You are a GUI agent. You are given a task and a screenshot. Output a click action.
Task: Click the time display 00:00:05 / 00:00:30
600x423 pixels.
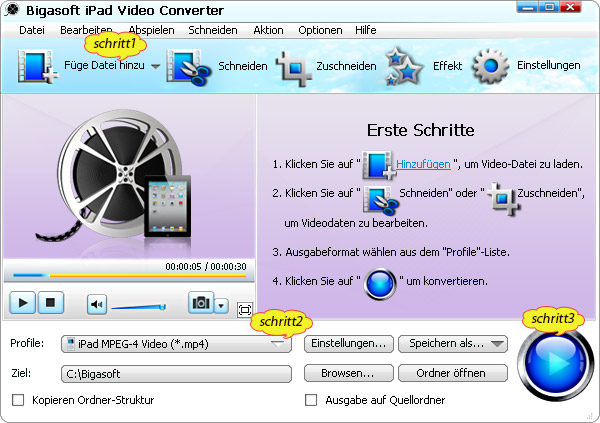click(205, 266)
